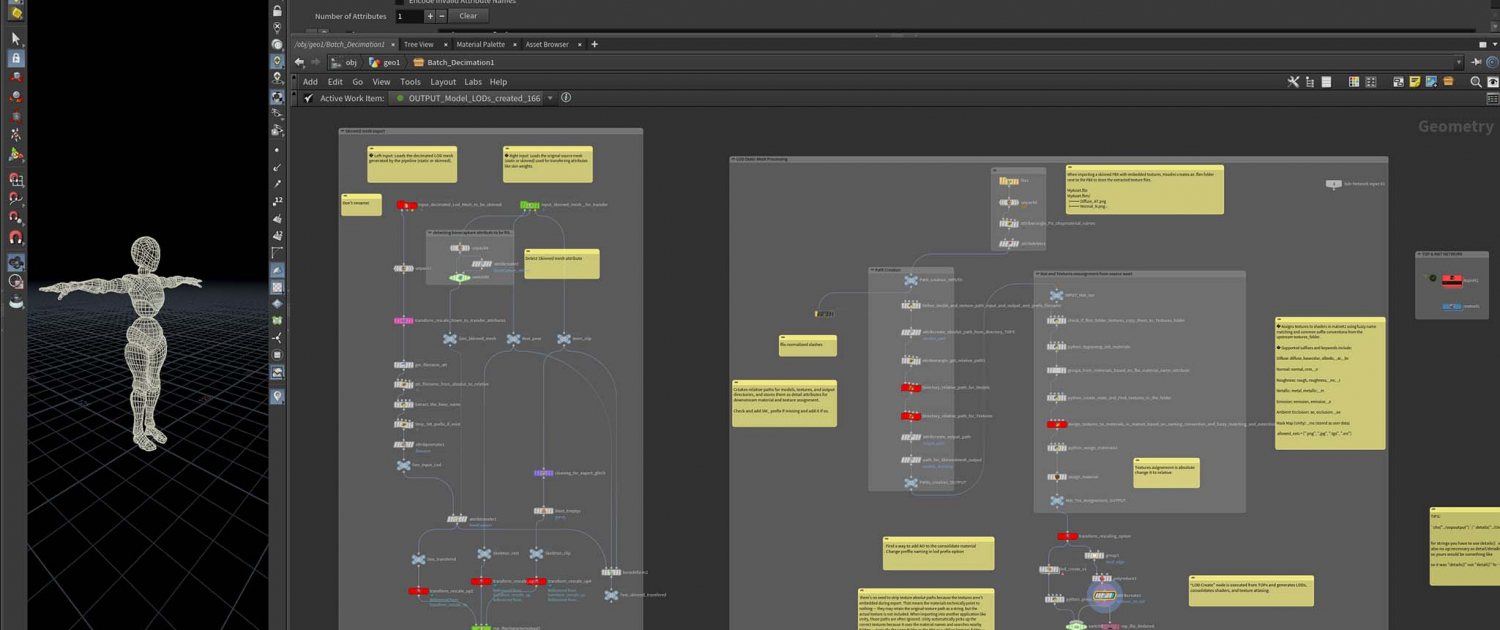This screenshot has height=630, width=1500.
Task: Toggle the Active Work Item checkmark
Action: click(x=309, y=98)
